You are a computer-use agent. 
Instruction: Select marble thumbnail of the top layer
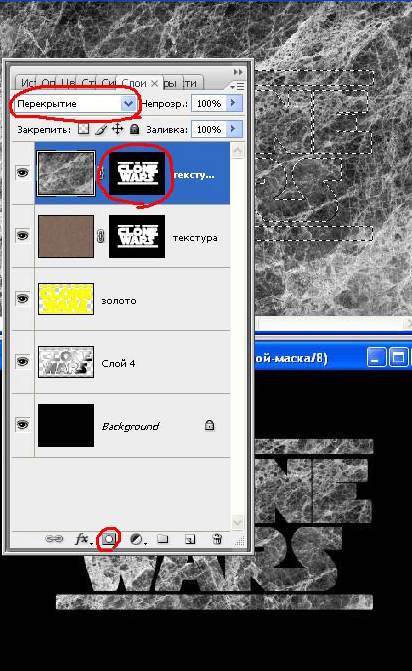[x=66, y=173]
